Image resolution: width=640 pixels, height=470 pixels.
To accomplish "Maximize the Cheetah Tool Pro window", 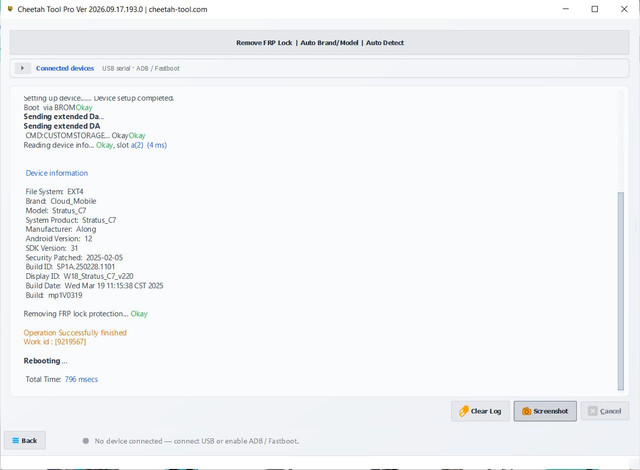I will point(595,9).
